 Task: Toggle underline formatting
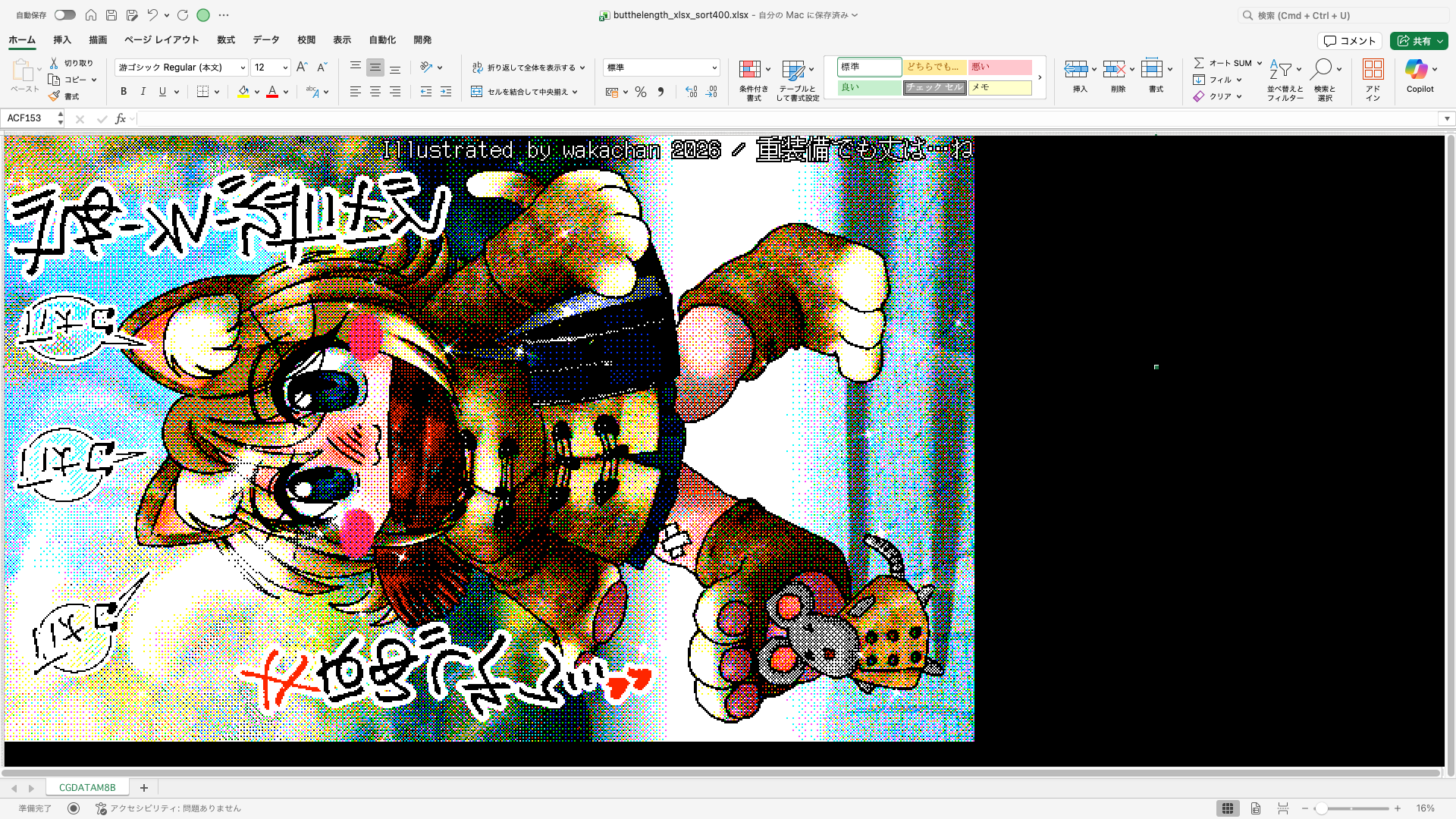[162, 92]
